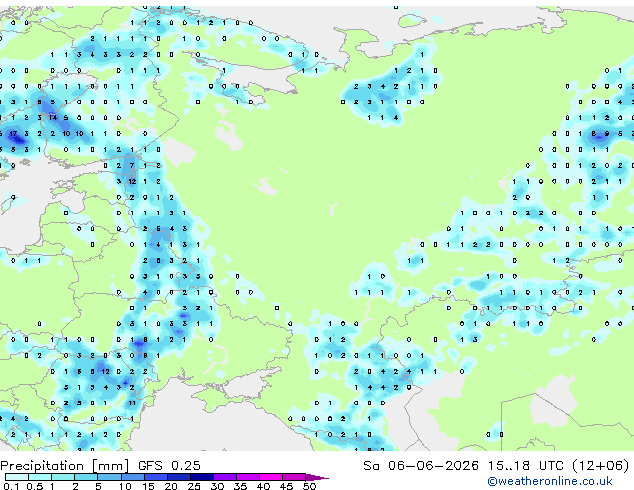Click the "15..18 UTC" time range
Screen dimensions: 634x490
[526, 466]
